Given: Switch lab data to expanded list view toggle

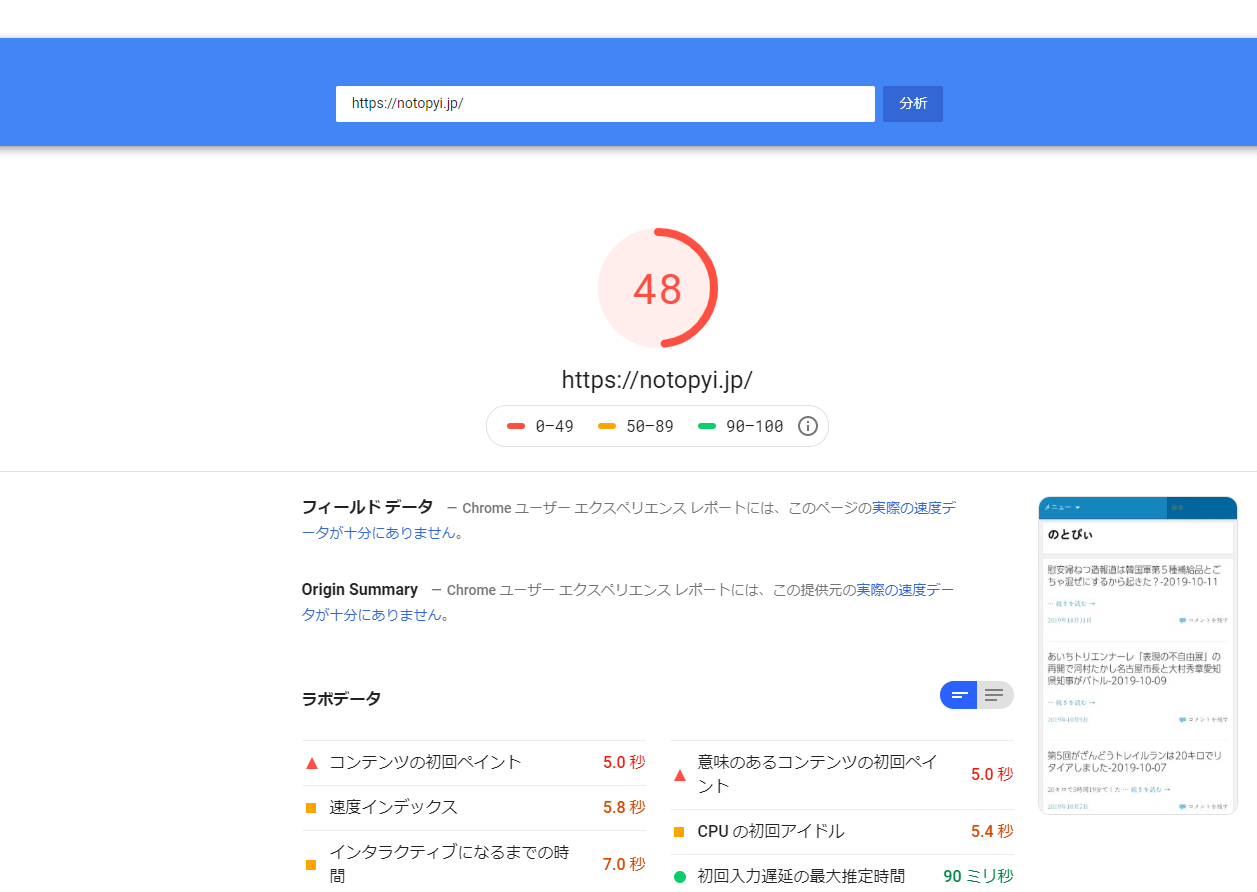Looking at the screenshot, I should point(995,695).
